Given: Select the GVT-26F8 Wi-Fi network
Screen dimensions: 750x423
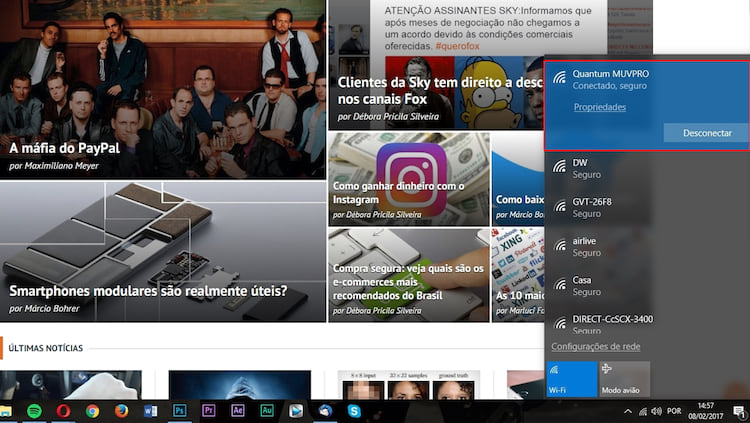Looking at the screenshot, I should [647, 208].
